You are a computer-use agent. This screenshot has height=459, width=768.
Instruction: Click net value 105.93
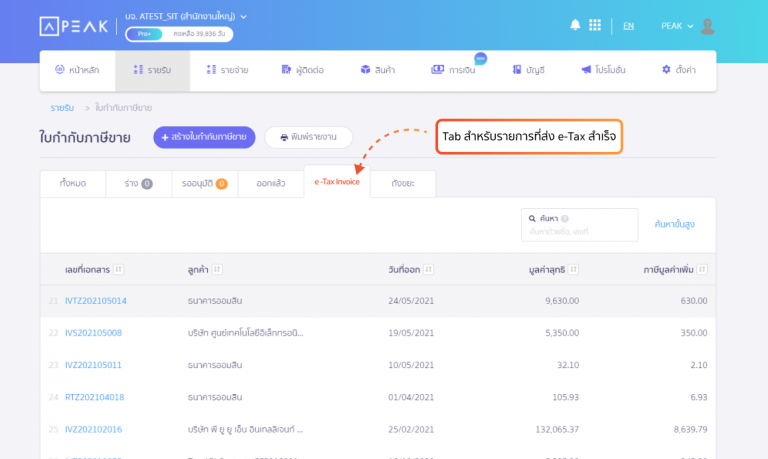point(566,397)
